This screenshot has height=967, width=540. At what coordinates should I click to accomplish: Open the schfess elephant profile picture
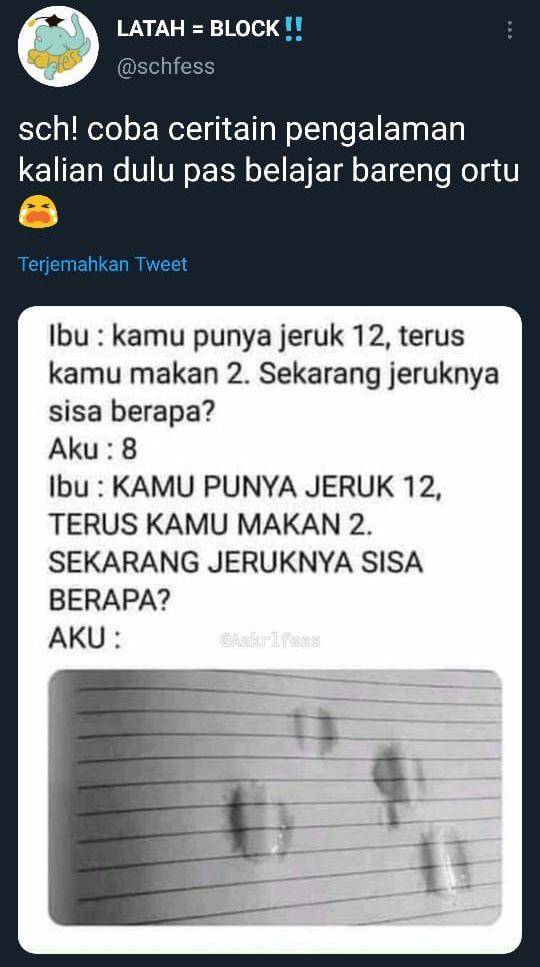58,46
